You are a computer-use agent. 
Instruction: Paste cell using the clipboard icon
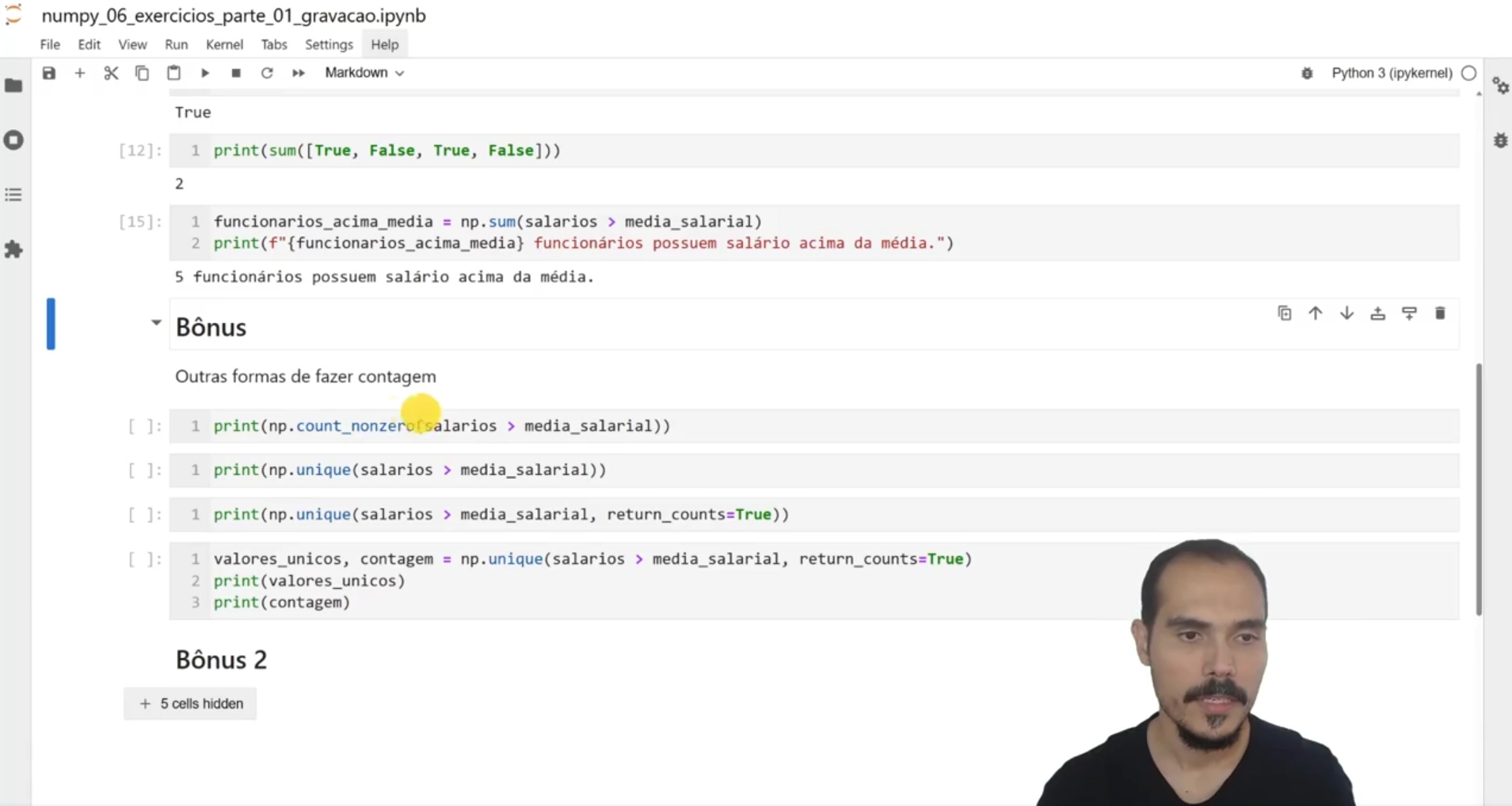[173, 73]
